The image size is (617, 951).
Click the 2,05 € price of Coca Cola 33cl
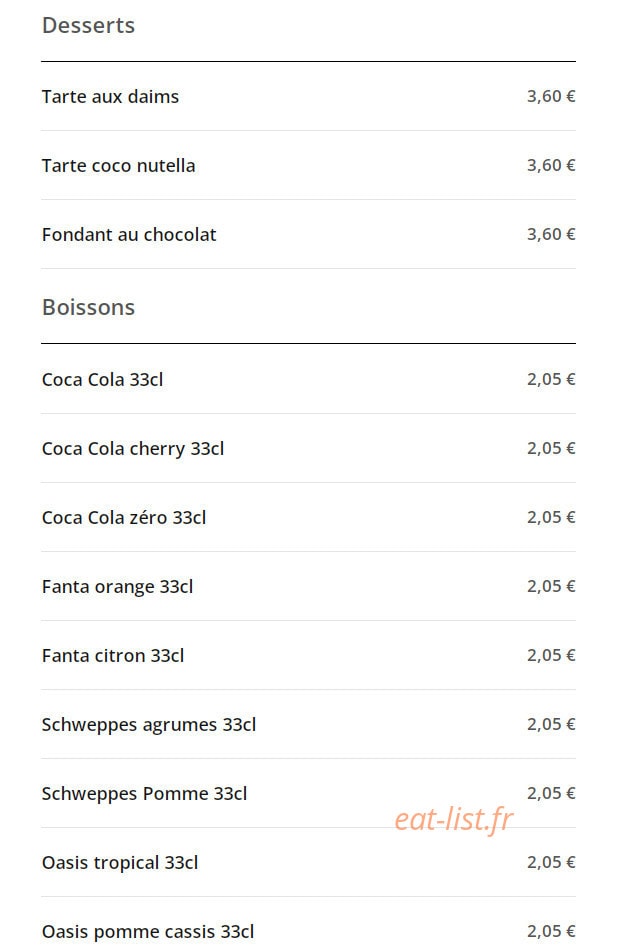pyautogui.click(x=551, y=380)
